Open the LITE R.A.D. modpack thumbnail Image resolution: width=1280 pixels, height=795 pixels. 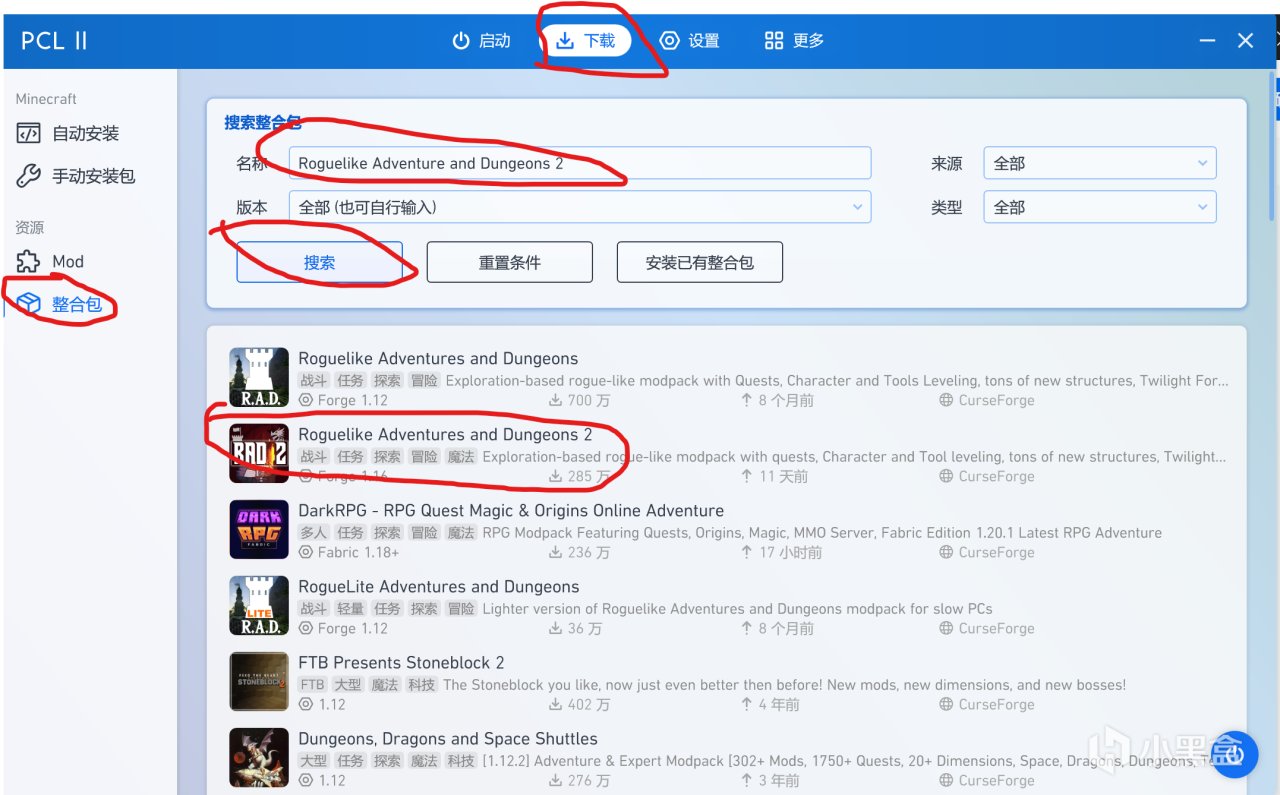[x=259, y=606]
